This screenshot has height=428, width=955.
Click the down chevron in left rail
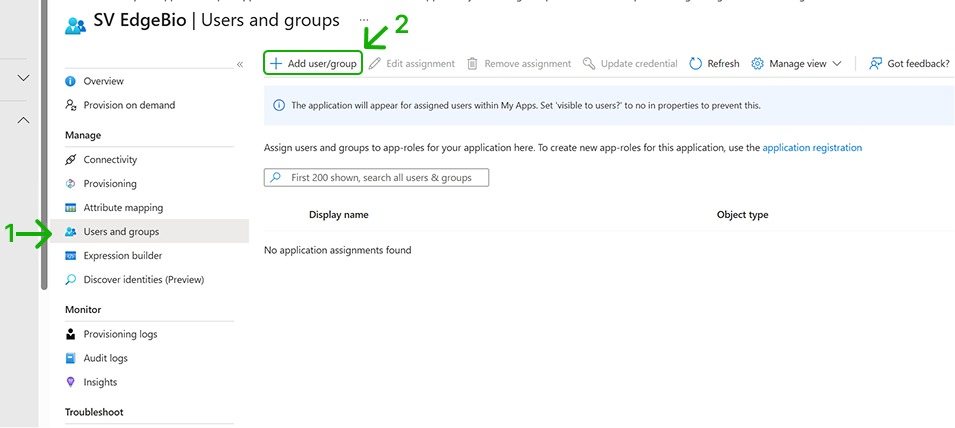pos(23,78)
